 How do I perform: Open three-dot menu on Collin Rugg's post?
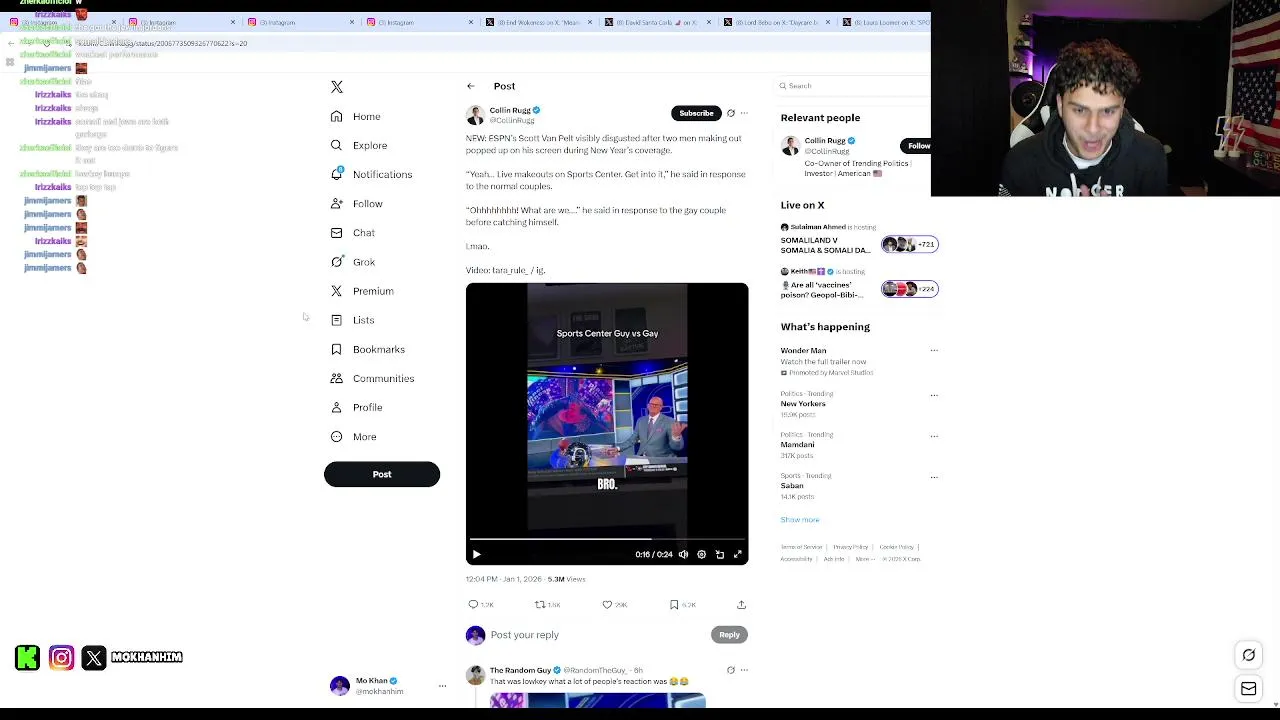tap(743, 113)
